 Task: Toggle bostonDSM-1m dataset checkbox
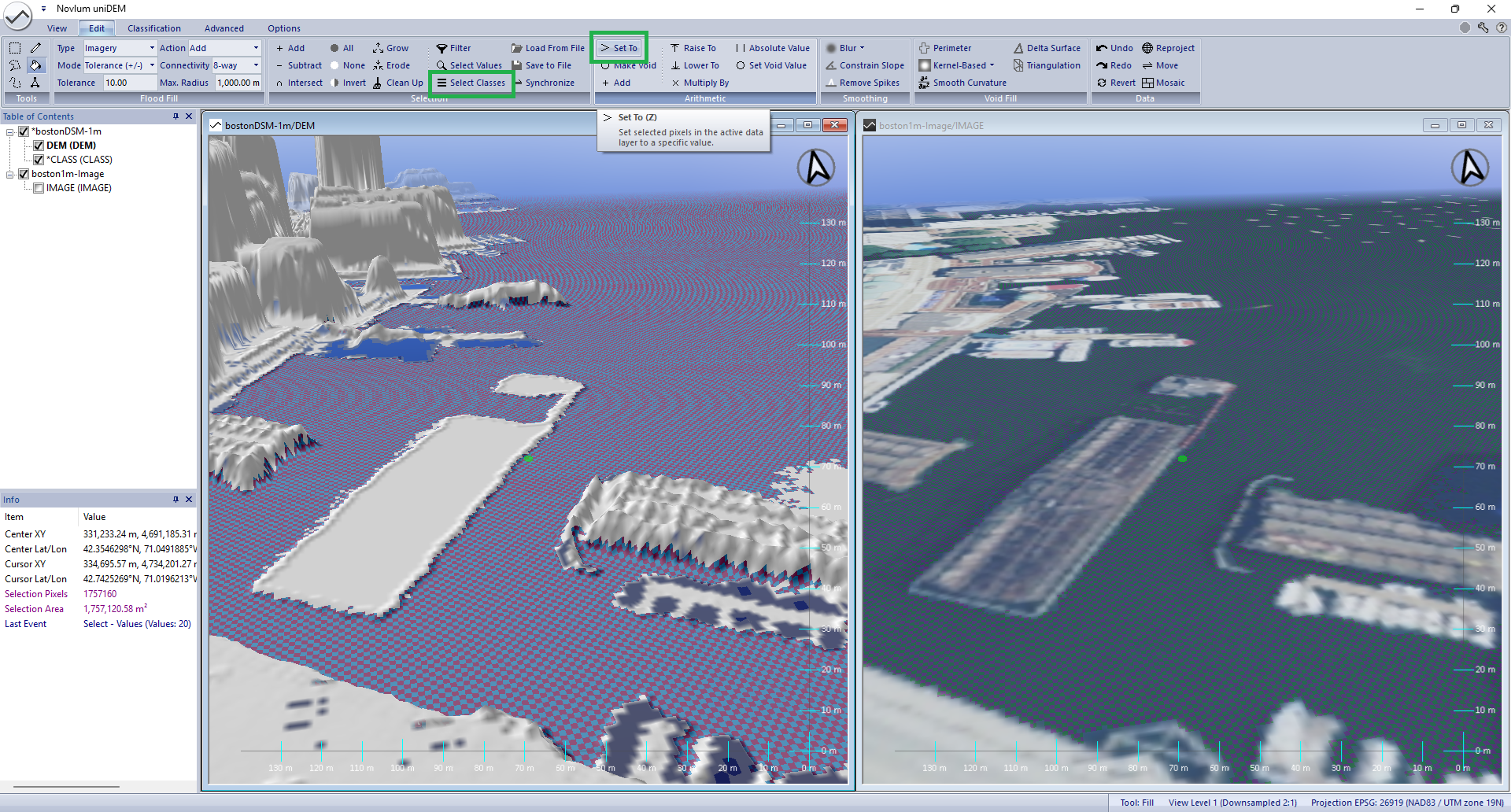tap(24, 131)
